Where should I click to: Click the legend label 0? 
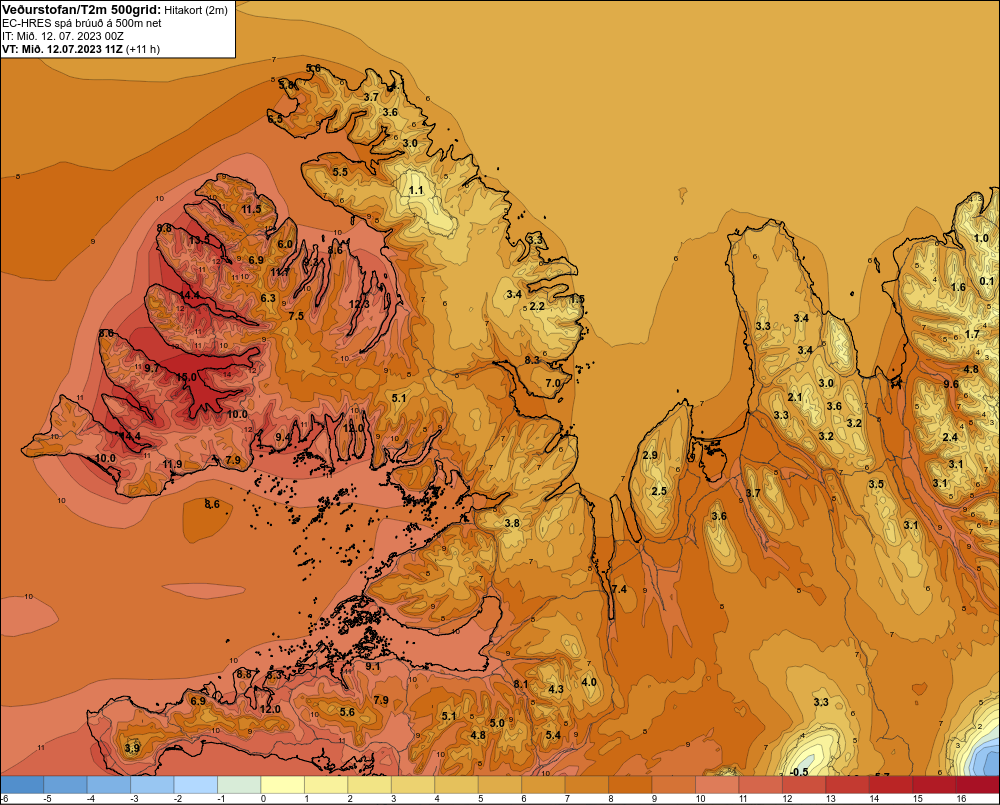pyautogui.click(x=263, y=799)
